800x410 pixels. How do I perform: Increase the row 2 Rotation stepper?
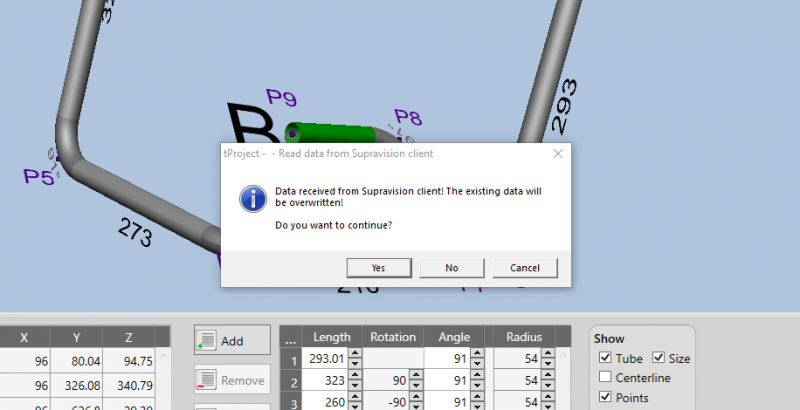[x=416, y=375]
